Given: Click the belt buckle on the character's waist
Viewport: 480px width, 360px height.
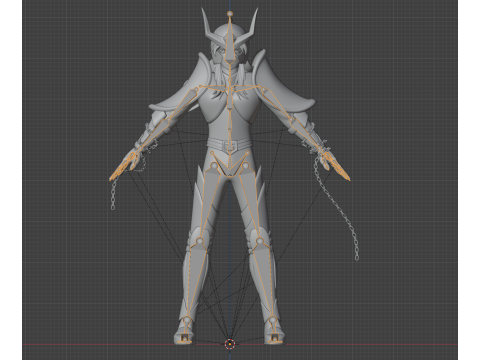Looking at the screenshot, I should pyautogui.click(x=229, y=146).
